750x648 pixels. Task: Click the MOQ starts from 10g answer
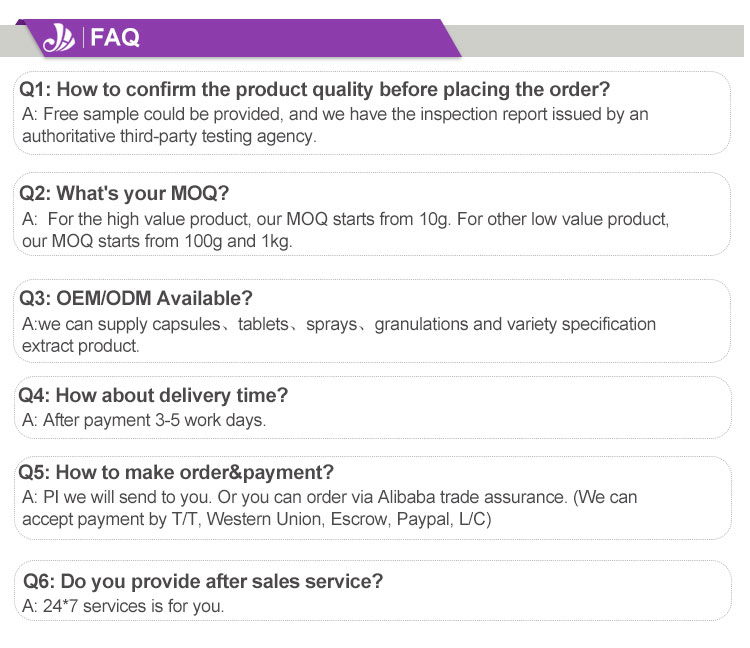(345, 218)
